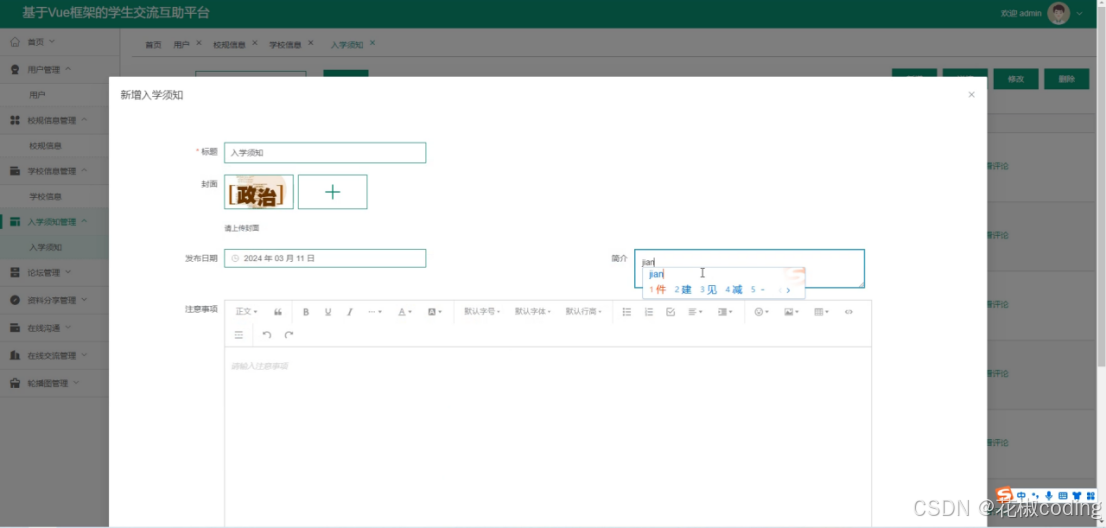
Task: Show next page of IME candidates
Action: [789, 290]
